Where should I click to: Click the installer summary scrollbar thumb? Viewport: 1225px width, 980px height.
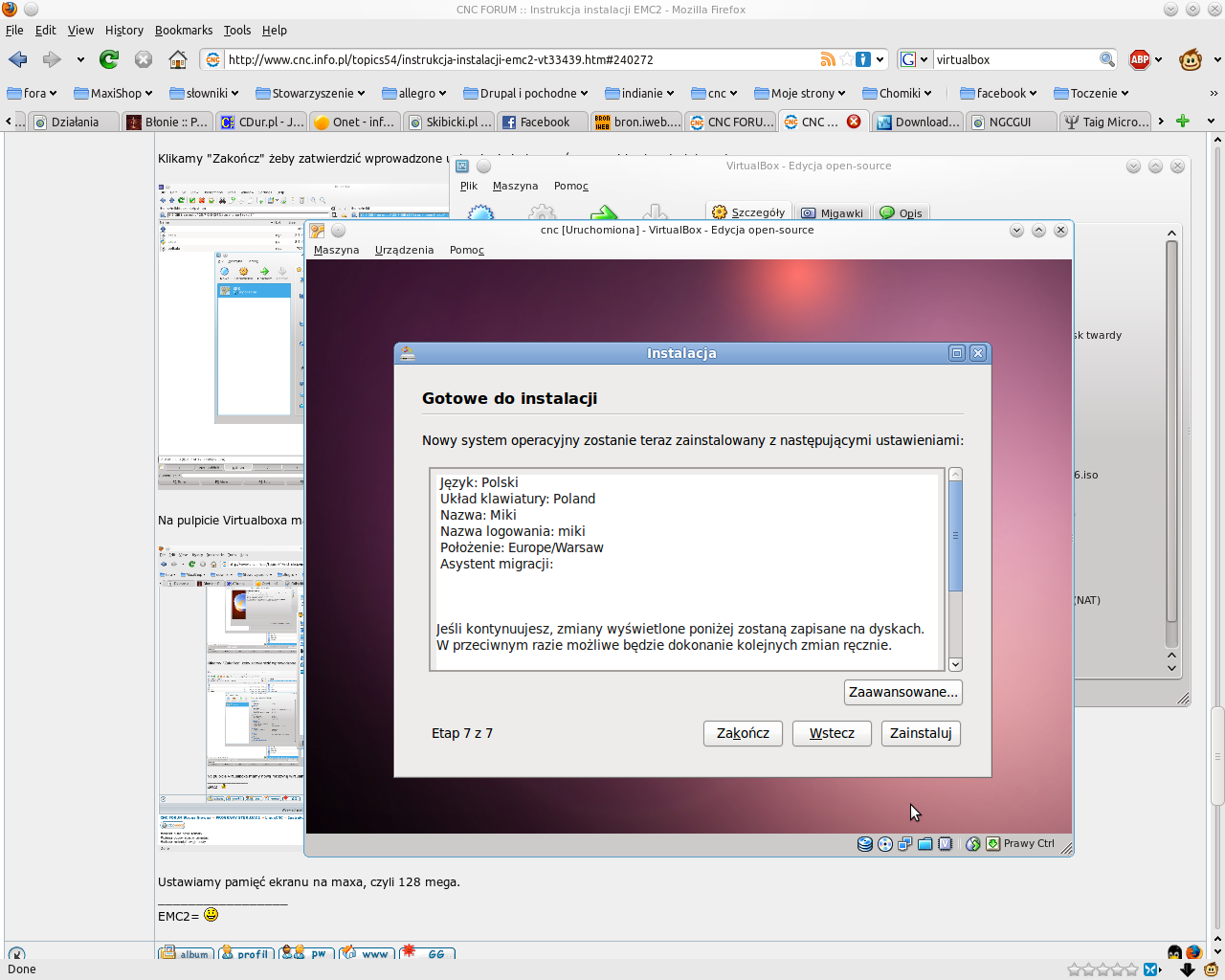point(955,537)
